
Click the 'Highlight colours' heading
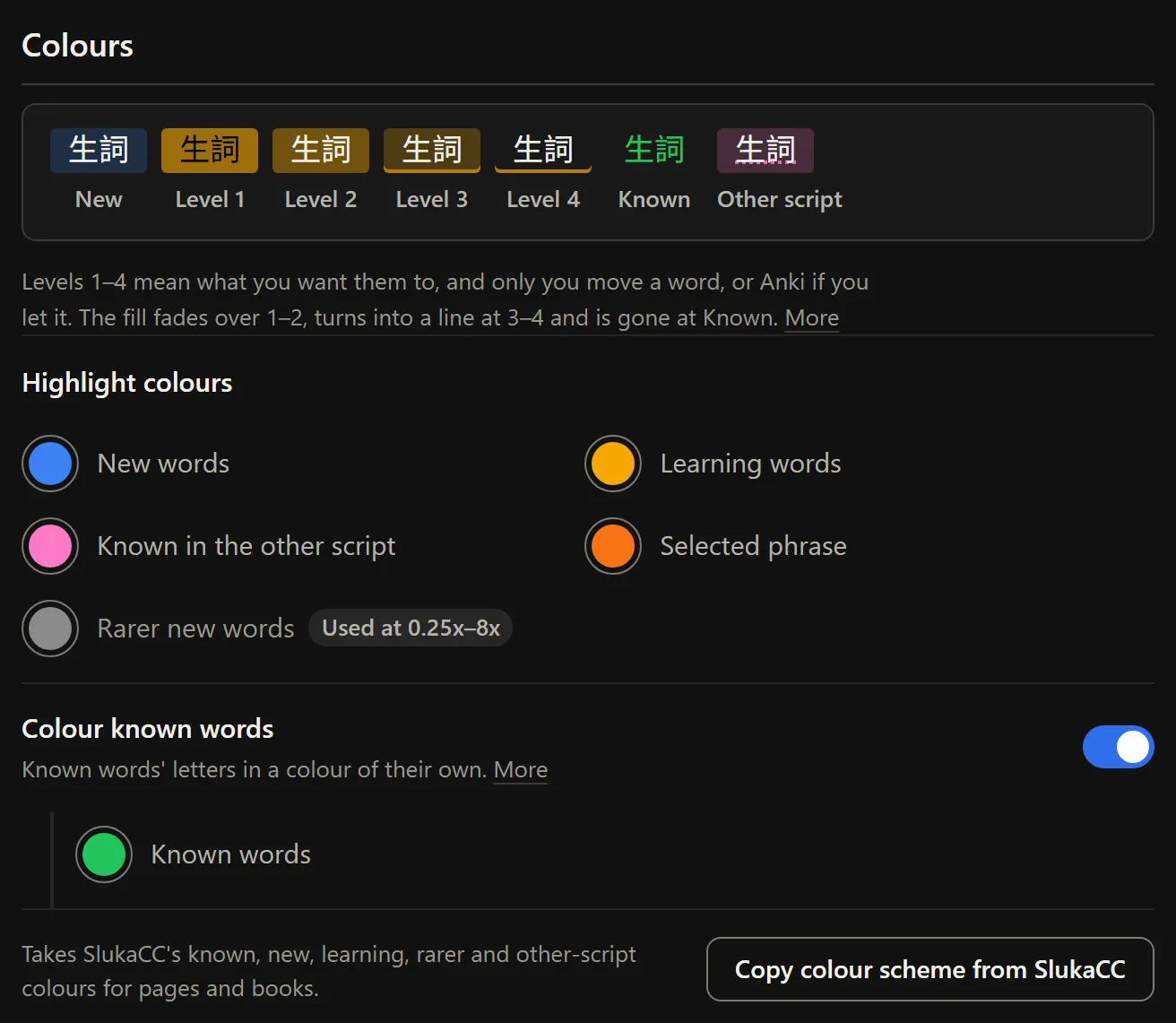[x=127, y=383]
